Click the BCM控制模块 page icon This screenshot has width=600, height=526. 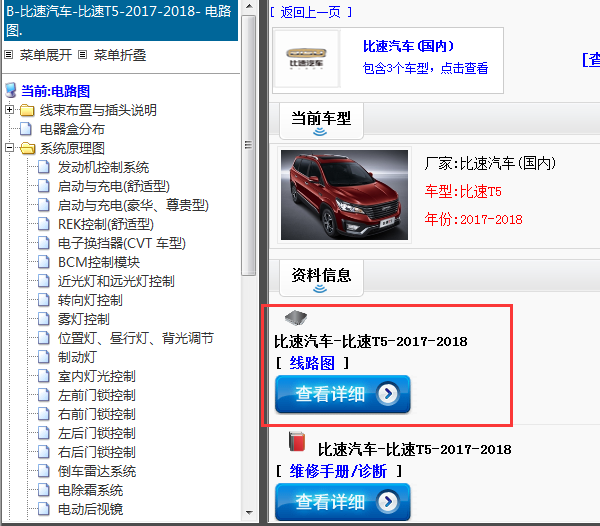point(44,262)
